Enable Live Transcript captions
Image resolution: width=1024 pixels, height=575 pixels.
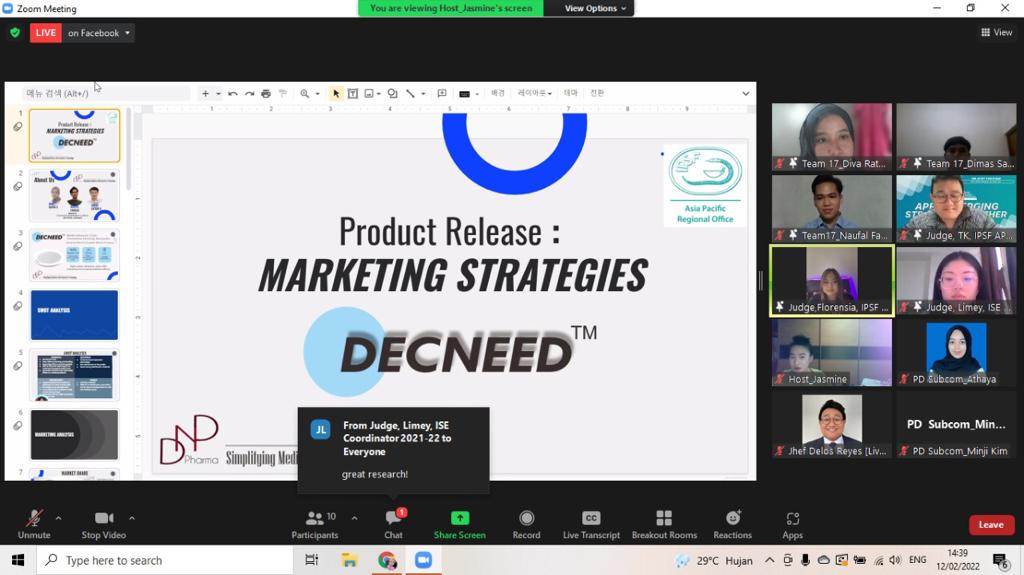point(591,524)
